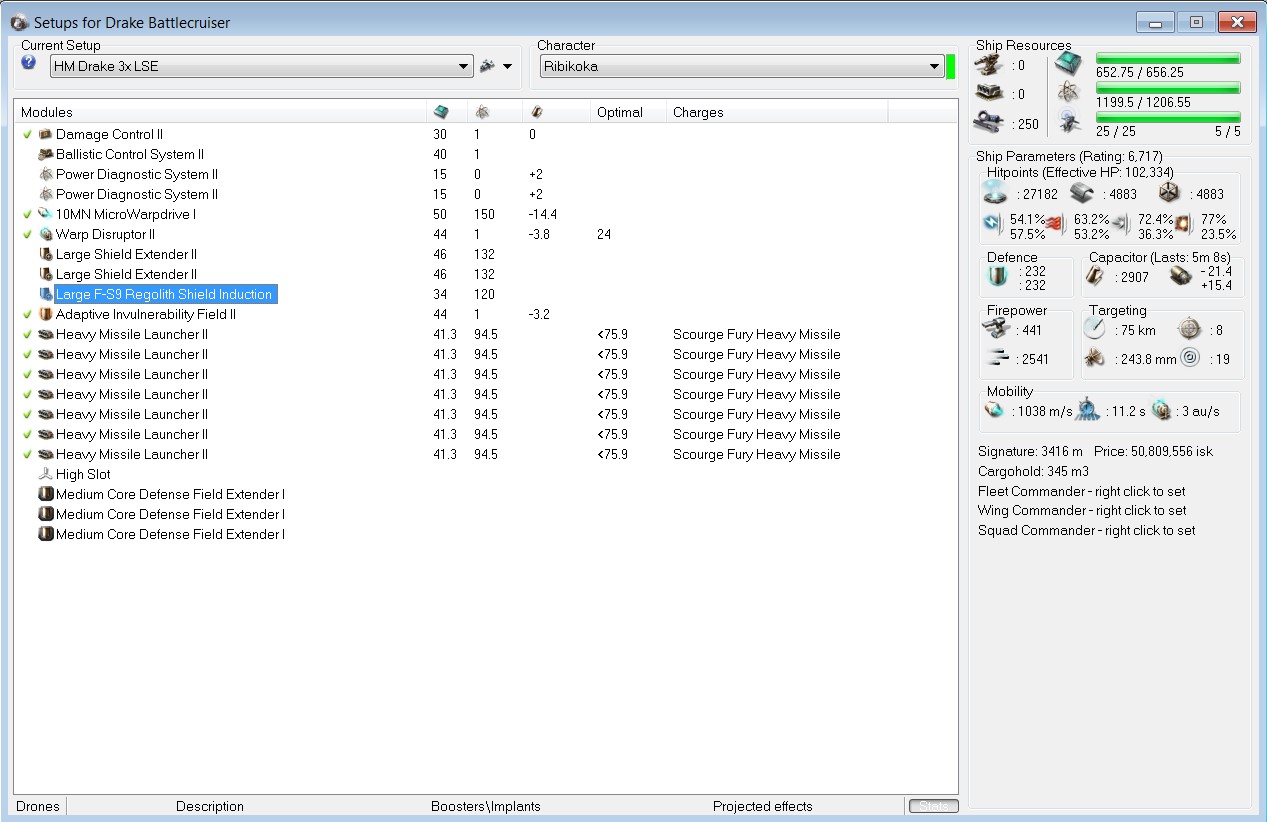
Task: Click the Charges column header
Action: pyautogui.click(x=697, y=112)
